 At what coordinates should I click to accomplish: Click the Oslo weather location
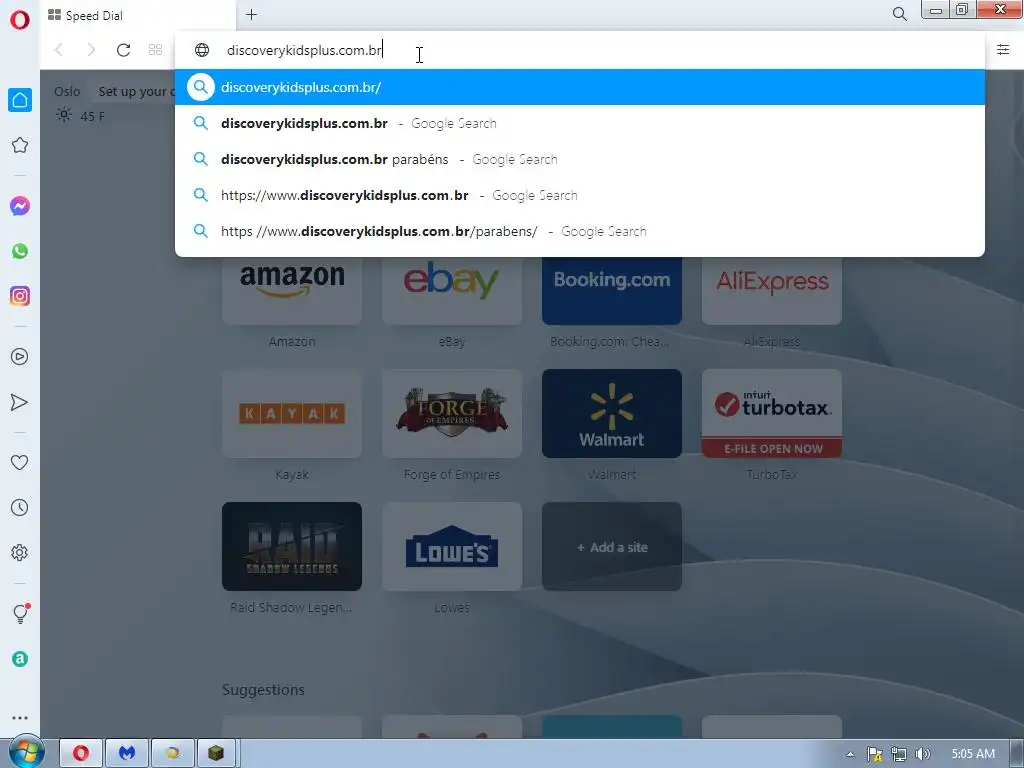click(x=67, y=91)
